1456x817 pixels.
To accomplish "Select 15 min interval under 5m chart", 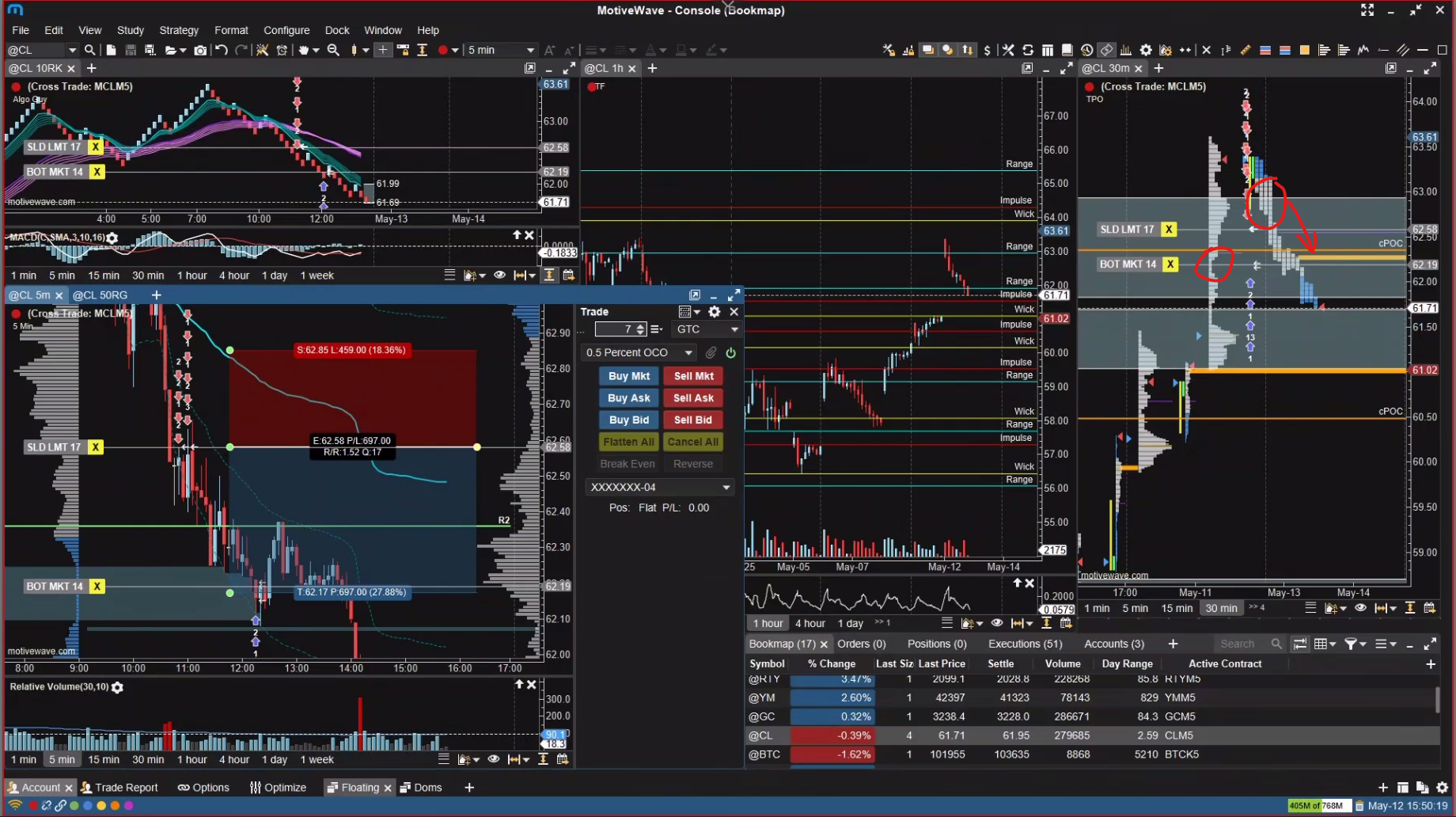I will [104, 759].
